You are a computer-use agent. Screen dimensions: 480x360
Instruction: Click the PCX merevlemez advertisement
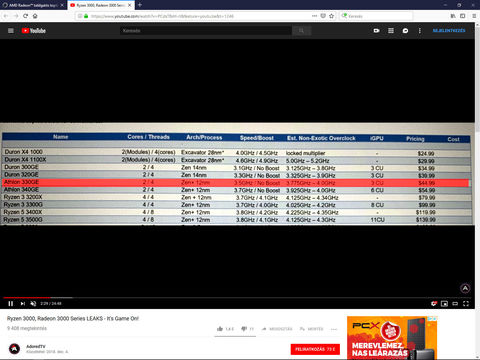[x=392, y=338]
